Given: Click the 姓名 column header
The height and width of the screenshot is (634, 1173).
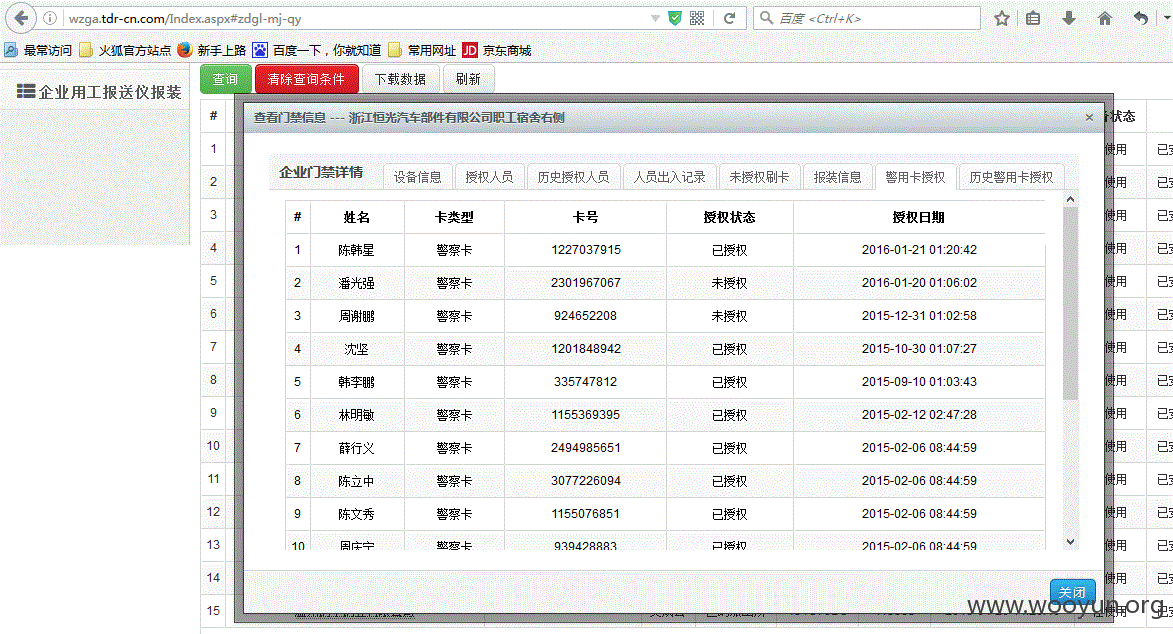Looking at the screenshot, I should pos(357,217).
